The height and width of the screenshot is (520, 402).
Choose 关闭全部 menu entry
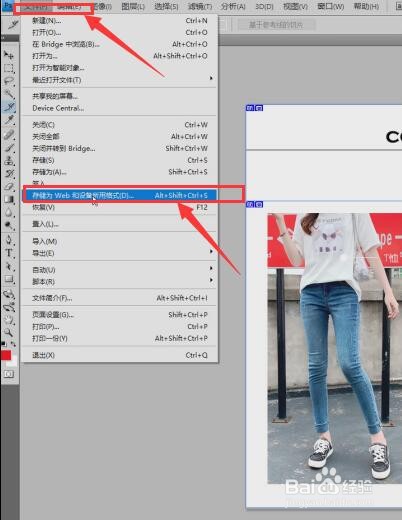coord(119,136)
